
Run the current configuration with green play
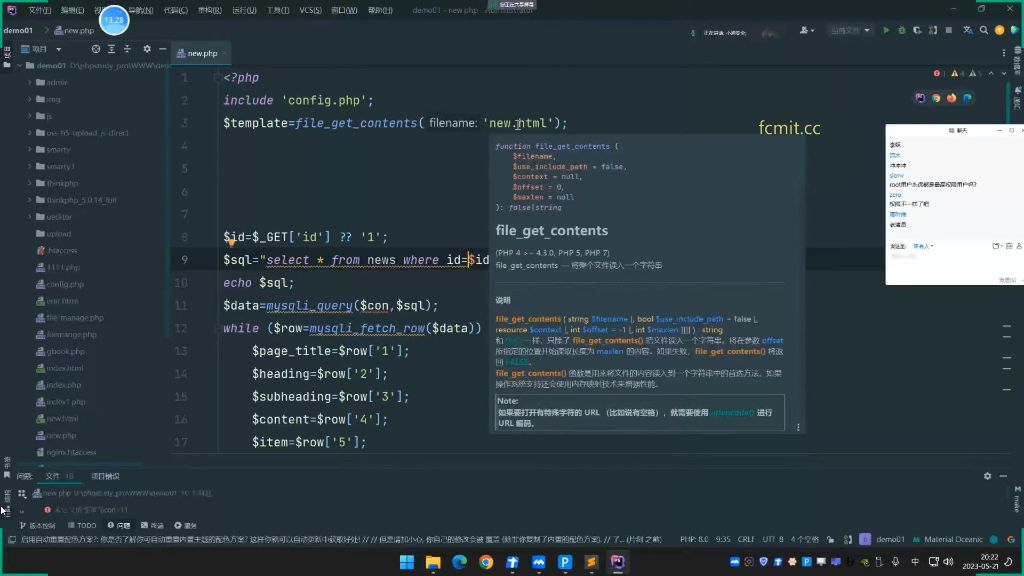point(886,30)
